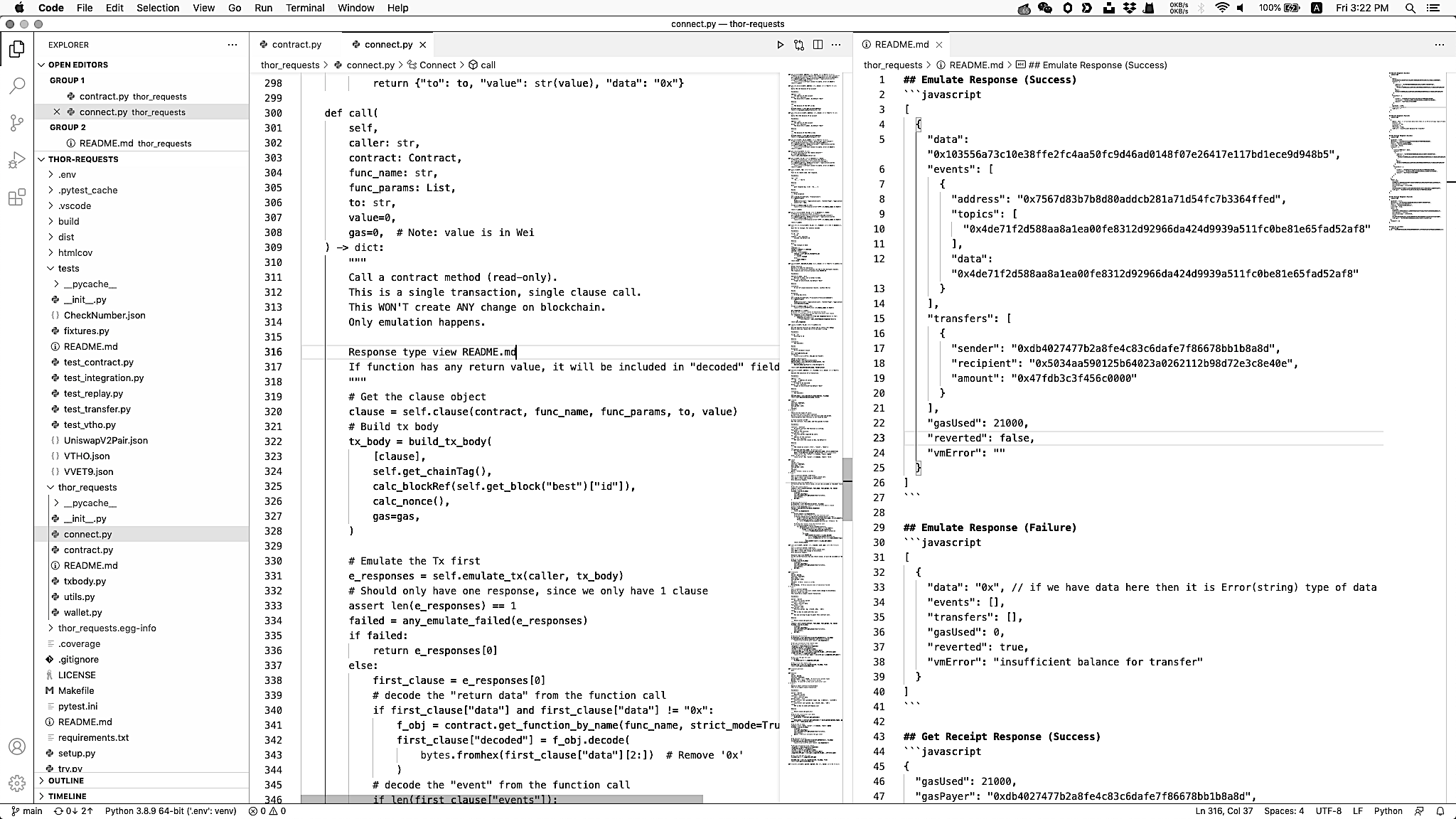Open the Terminal menu

click(x=305, y=8)
